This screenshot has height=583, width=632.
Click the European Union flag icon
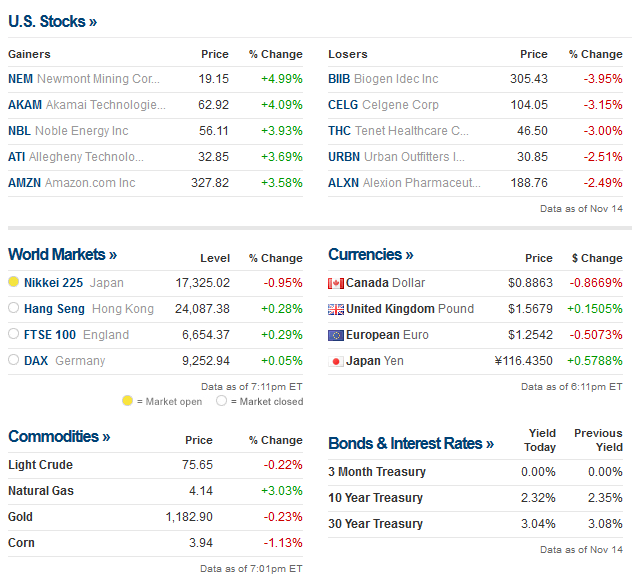tap(336, 335)
